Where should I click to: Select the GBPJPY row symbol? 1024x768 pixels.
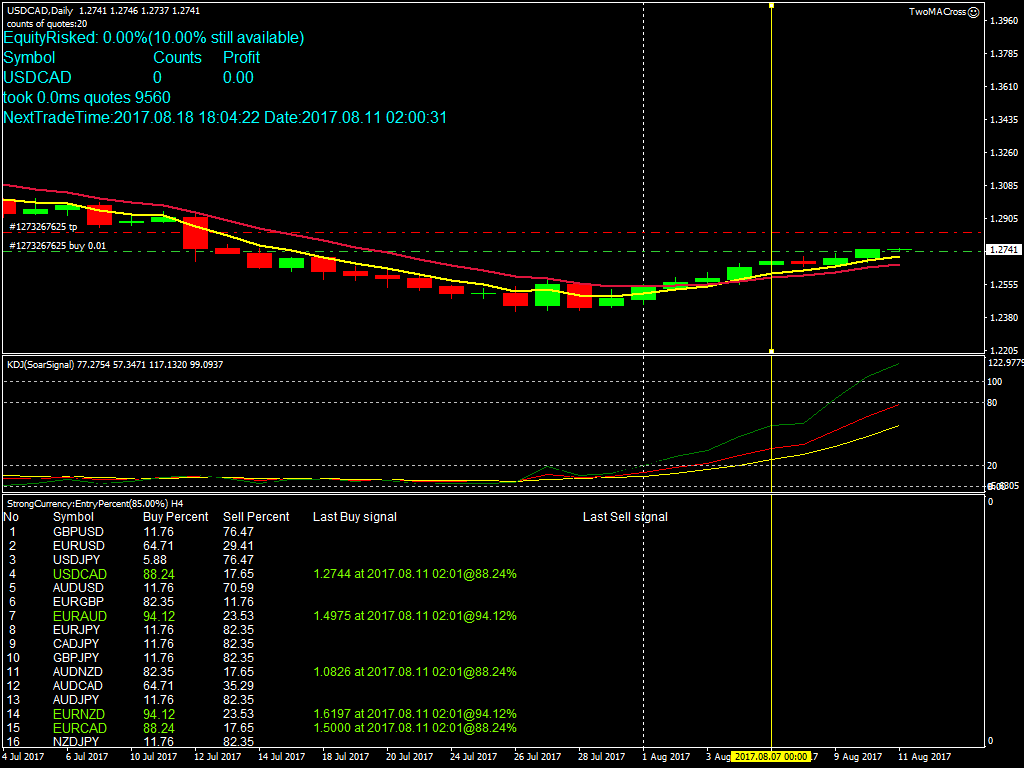click(76, 658)
